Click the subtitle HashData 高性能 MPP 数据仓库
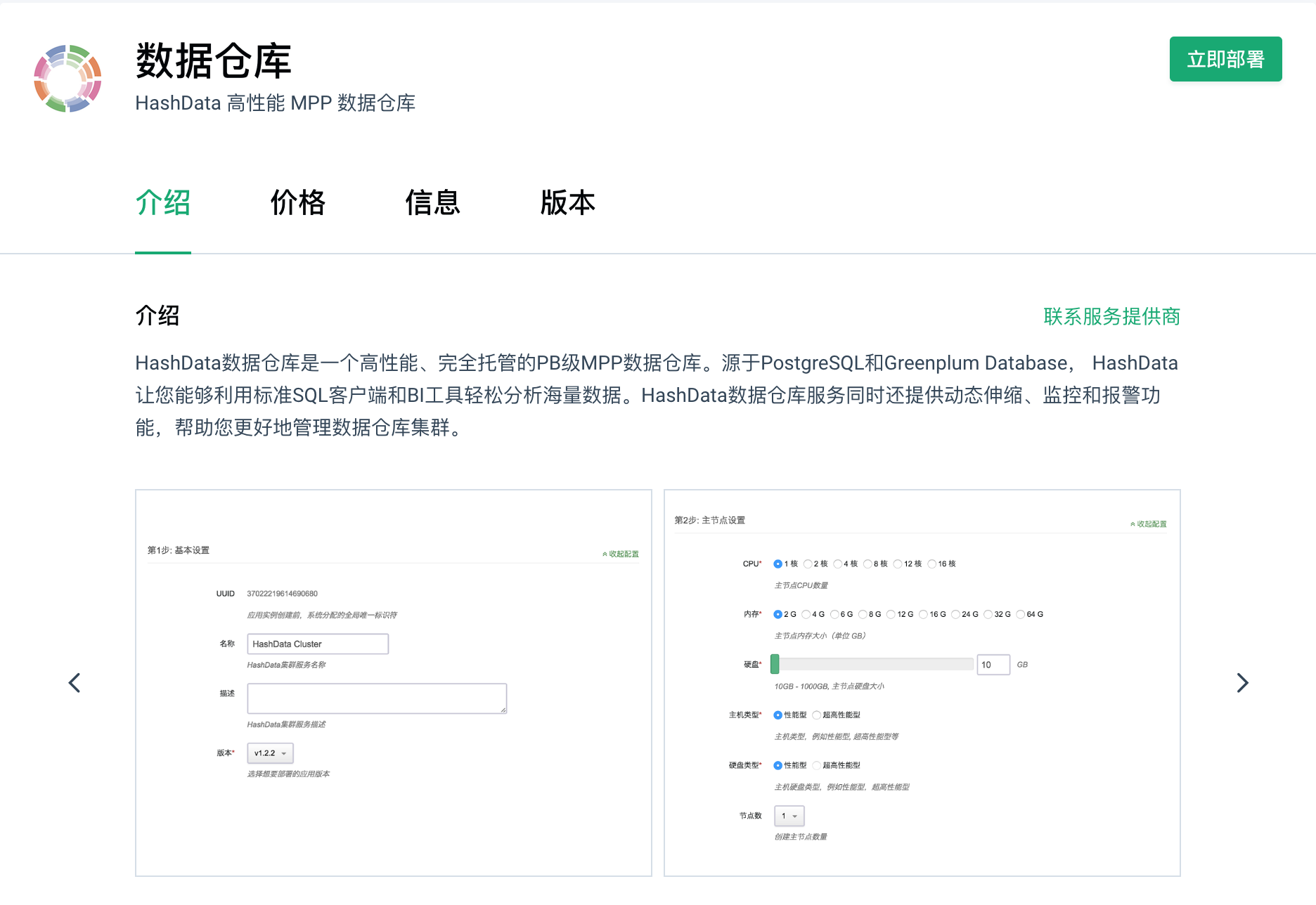This screenshot has height=905, width=1316. (x=276, y=103)
